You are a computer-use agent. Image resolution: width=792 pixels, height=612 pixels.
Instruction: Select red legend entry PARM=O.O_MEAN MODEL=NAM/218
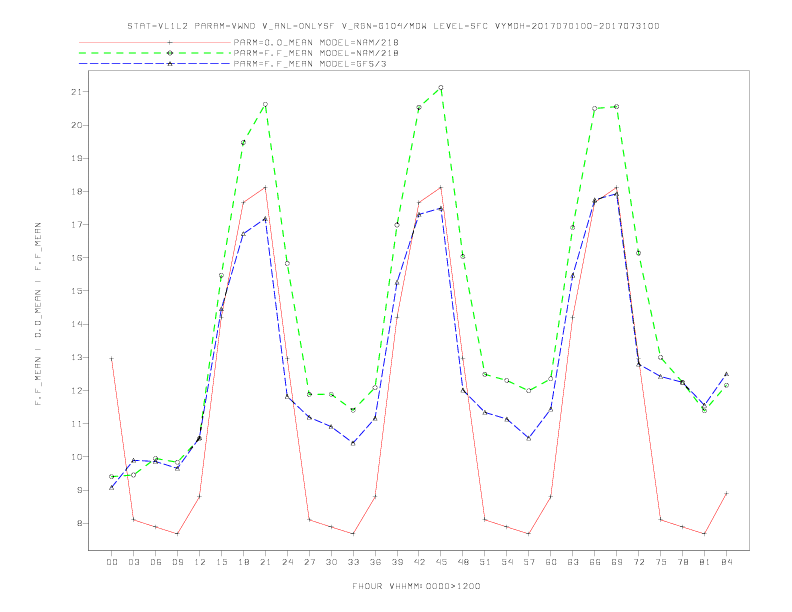(316, 42)
